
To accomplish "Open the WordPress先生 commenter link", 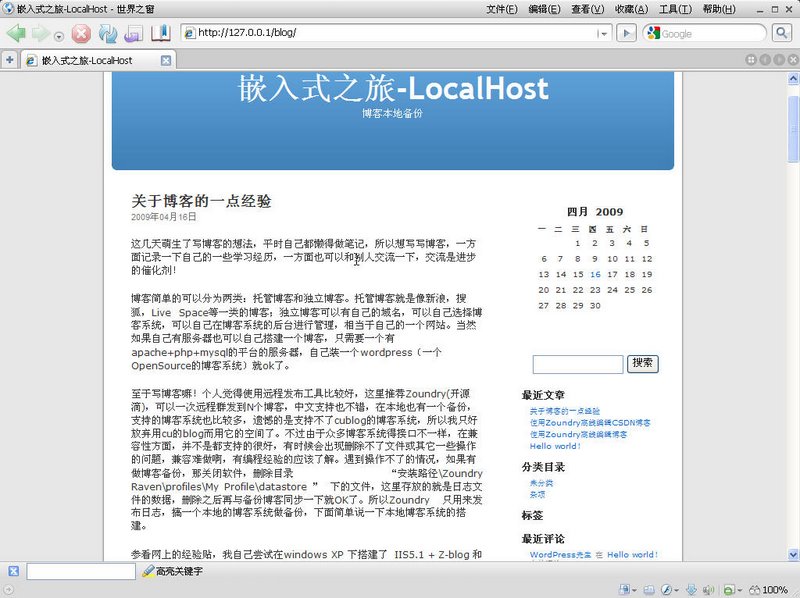I will coord(560,555).
